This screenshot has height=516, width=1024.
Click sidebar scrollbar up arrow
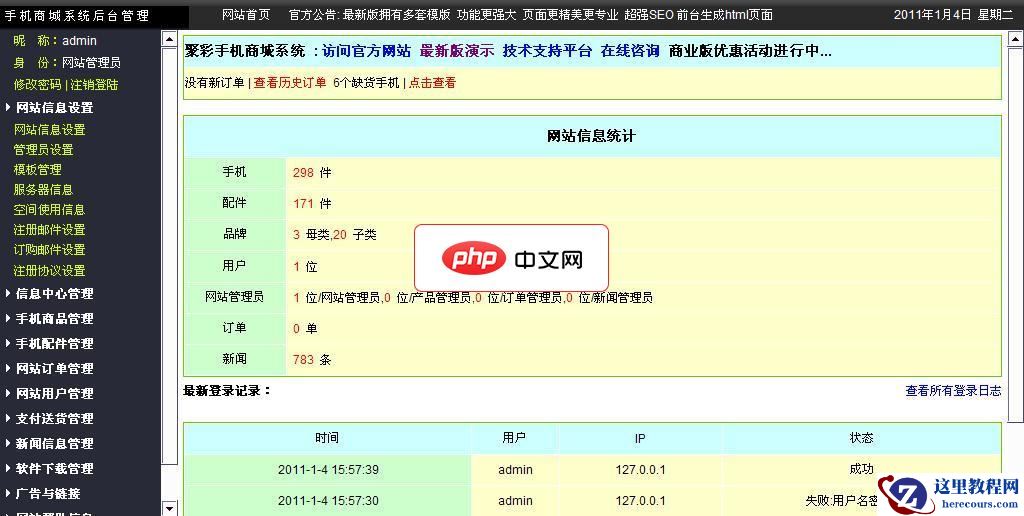coord(169,39)
